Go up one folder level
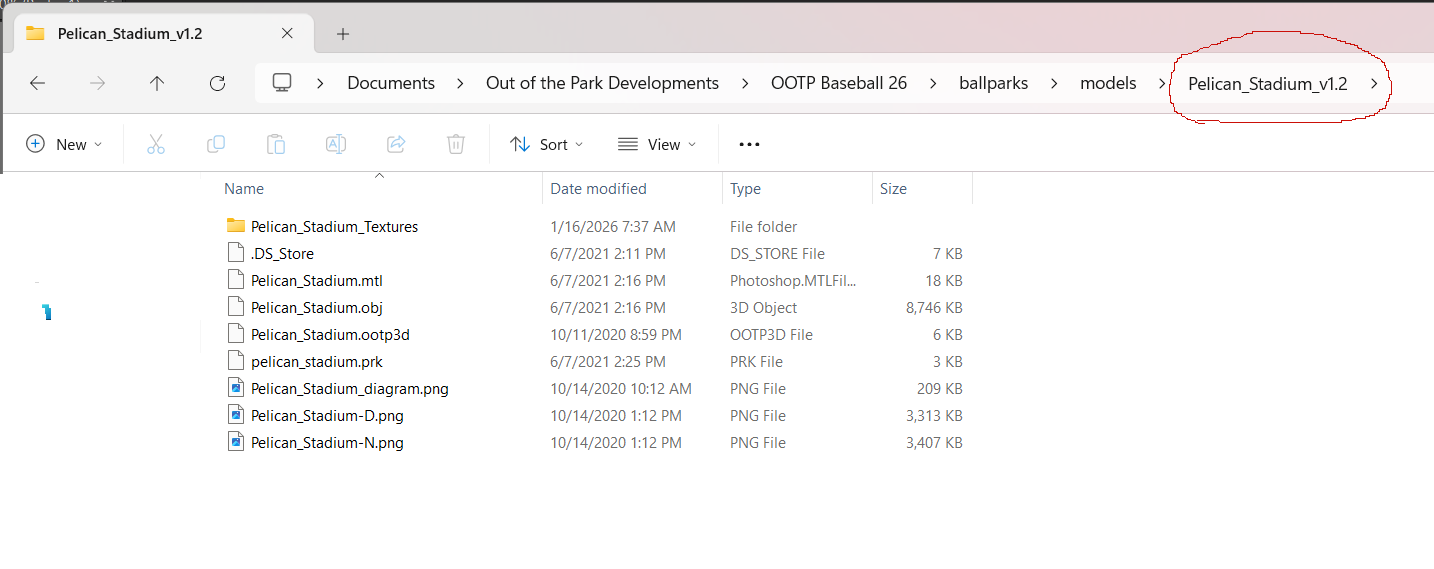This screenshot has width=1434, height=569. coord(157,83)
